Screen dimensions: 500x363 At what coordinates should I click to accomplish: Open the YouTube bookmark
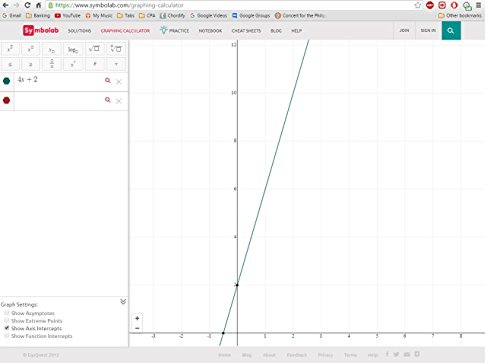point(68,15)
